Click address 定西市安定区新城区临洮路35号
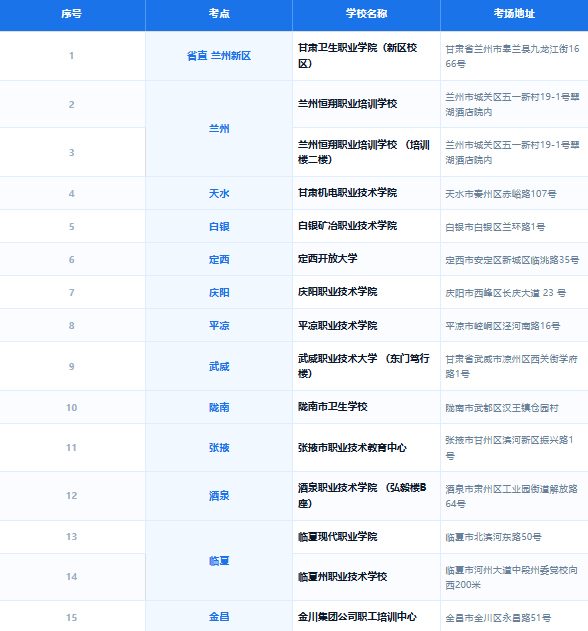The image size is (588, 631). pyautogui.click(x=512, y=260)
